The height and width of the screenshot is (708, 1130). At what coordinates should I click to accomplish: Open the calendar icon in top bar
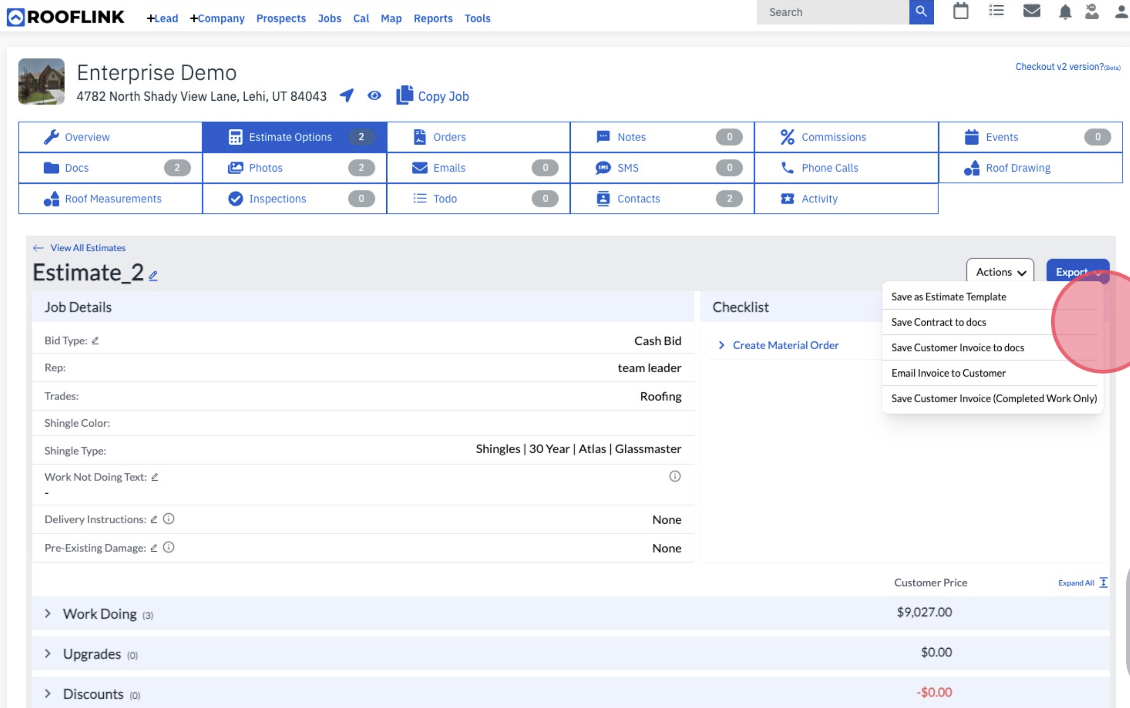tap(961, 11)
